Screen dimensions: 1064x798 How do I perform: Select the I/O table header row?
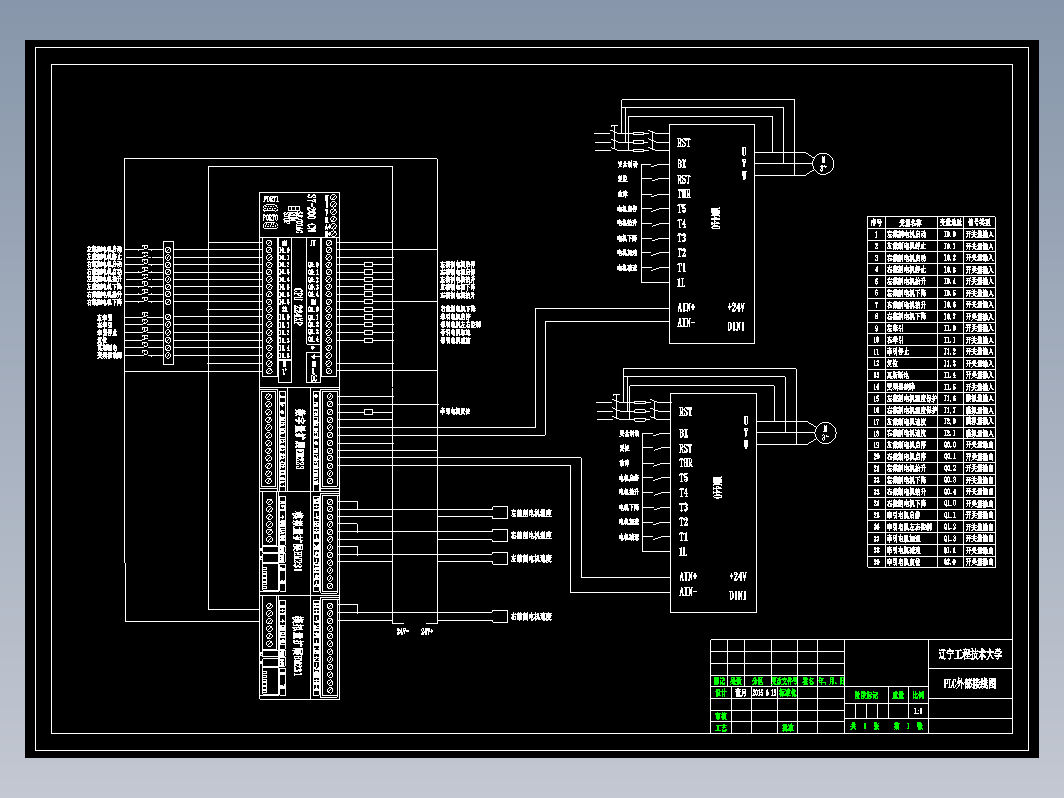pyautogui.click(x=932, y=222)
